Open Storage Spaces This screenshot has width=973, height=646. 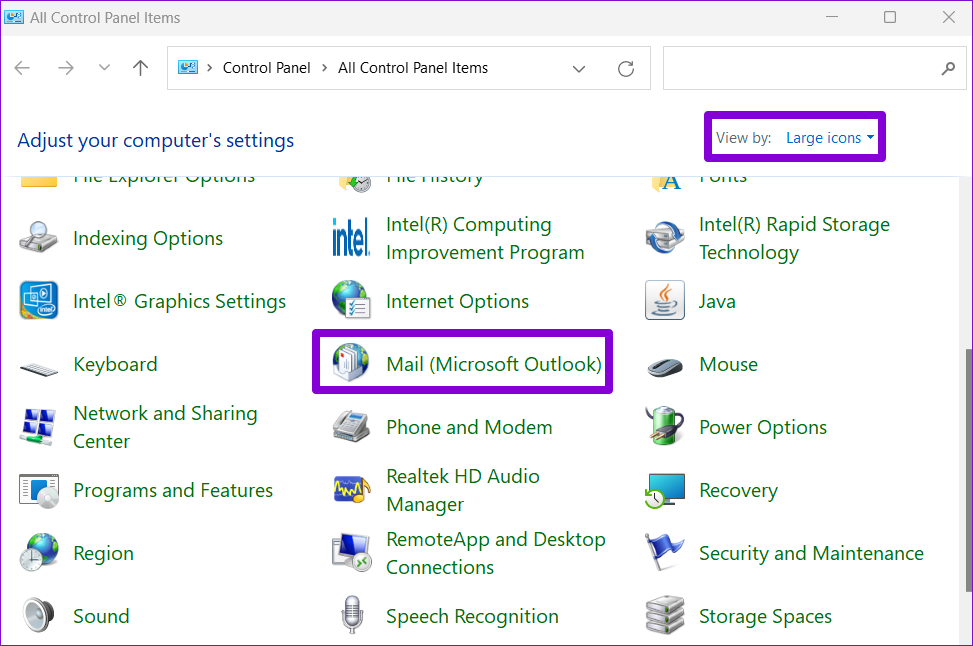point(766,616)
